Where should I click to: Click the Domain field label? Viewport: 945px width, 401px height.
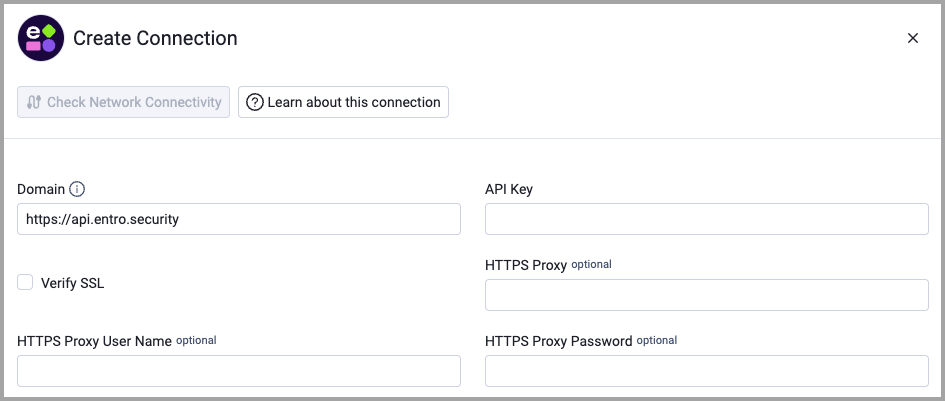tap(41, 189)
